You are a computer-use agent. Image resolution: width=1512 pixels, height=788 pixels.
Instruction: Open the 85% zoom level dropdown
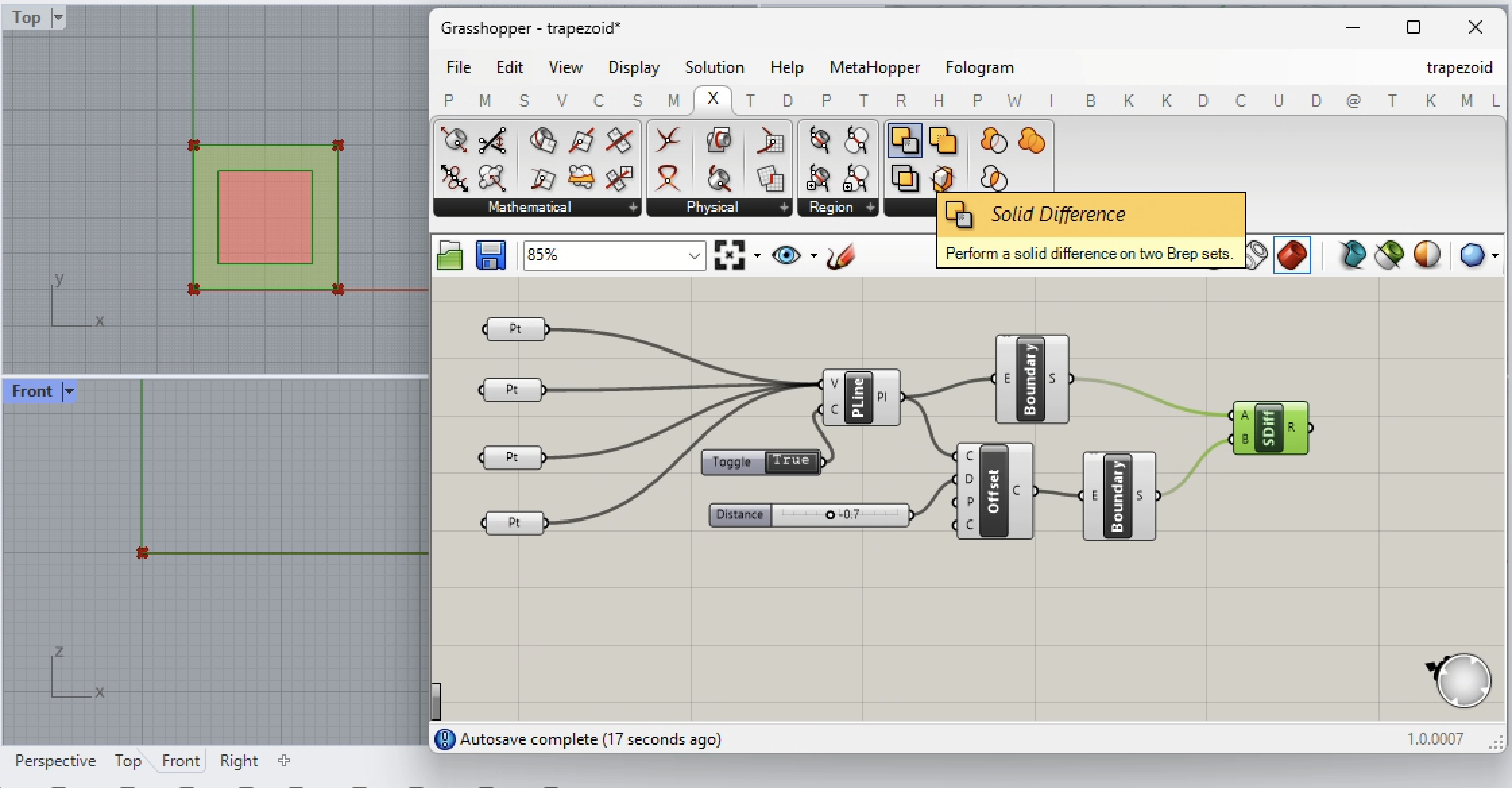coord(694,256)
